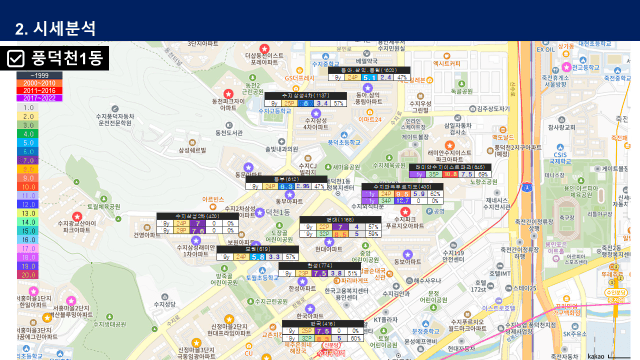Click the 수지삼성4차 (1137) label header

pos(306,96)
